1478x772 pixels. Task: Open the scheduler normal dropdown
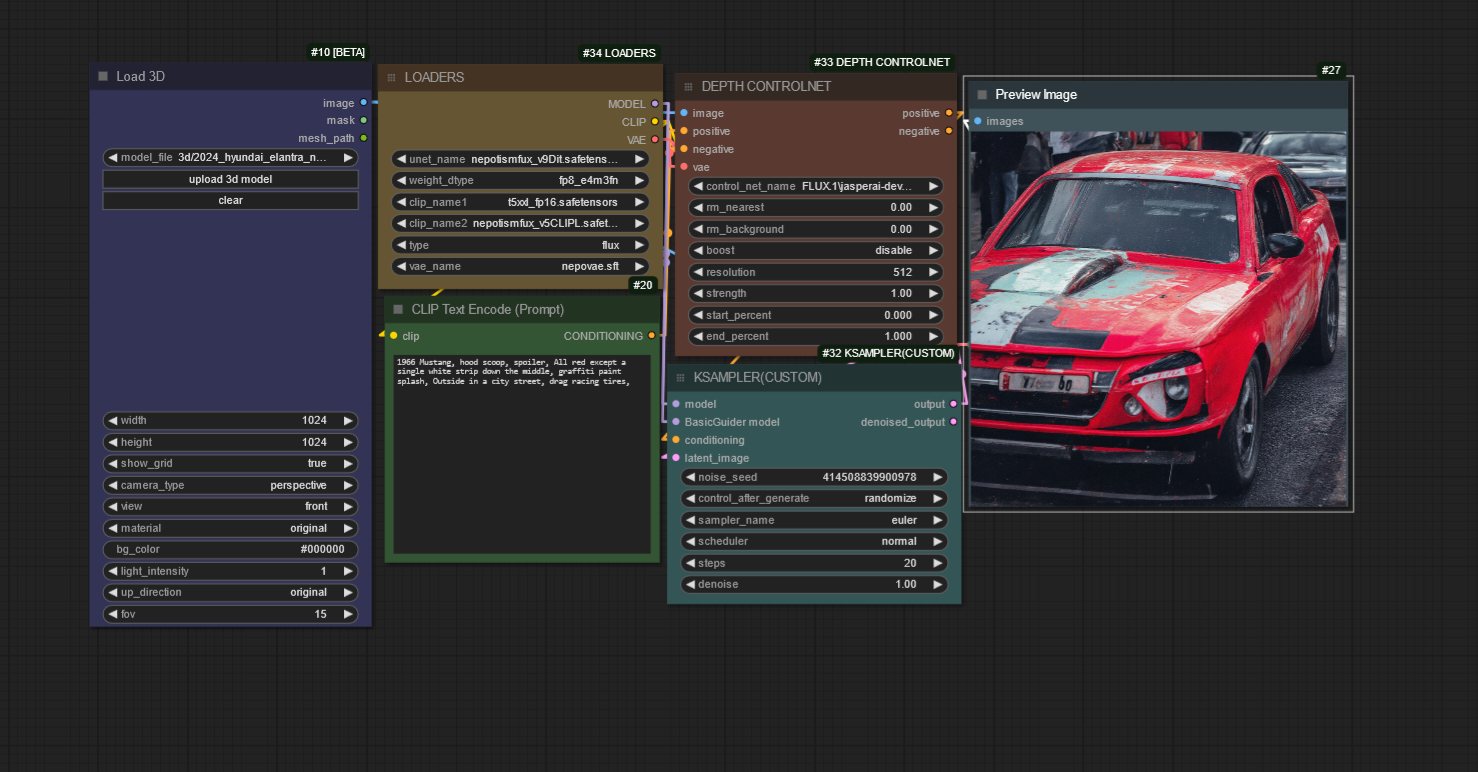point(815,541)
